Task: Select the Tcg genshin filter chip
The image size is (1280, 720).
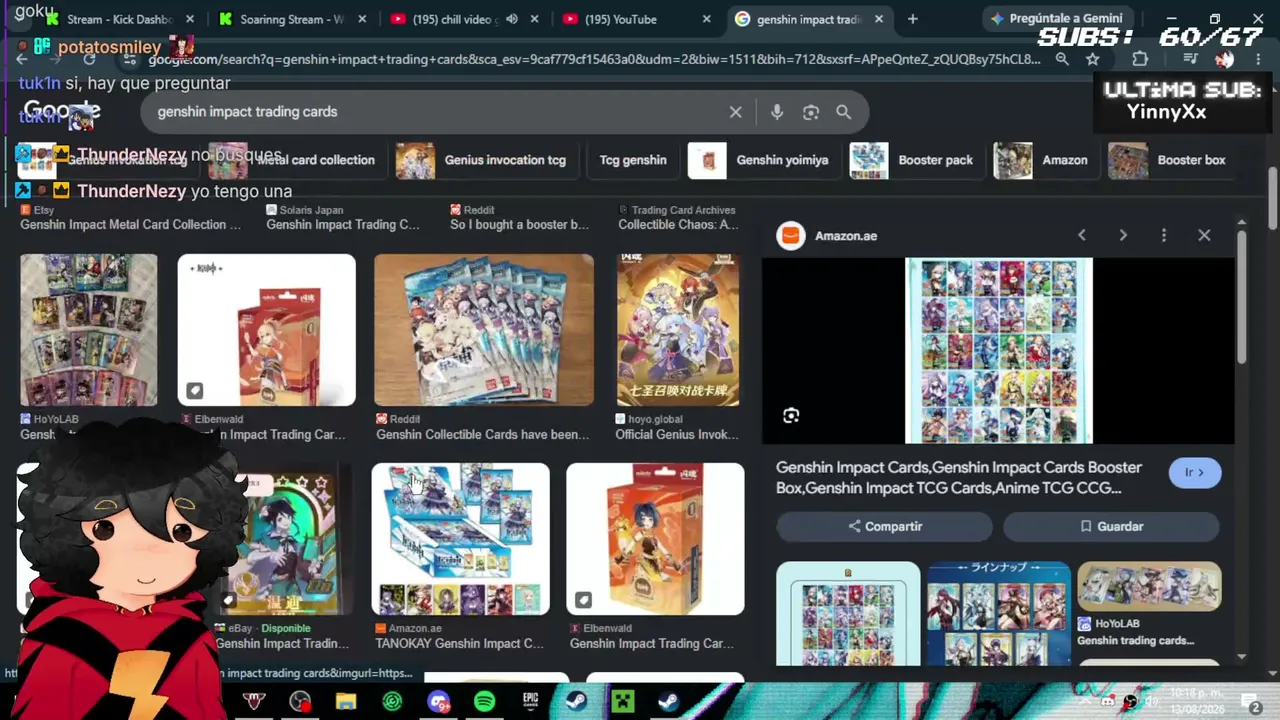Action: [633, 160]
